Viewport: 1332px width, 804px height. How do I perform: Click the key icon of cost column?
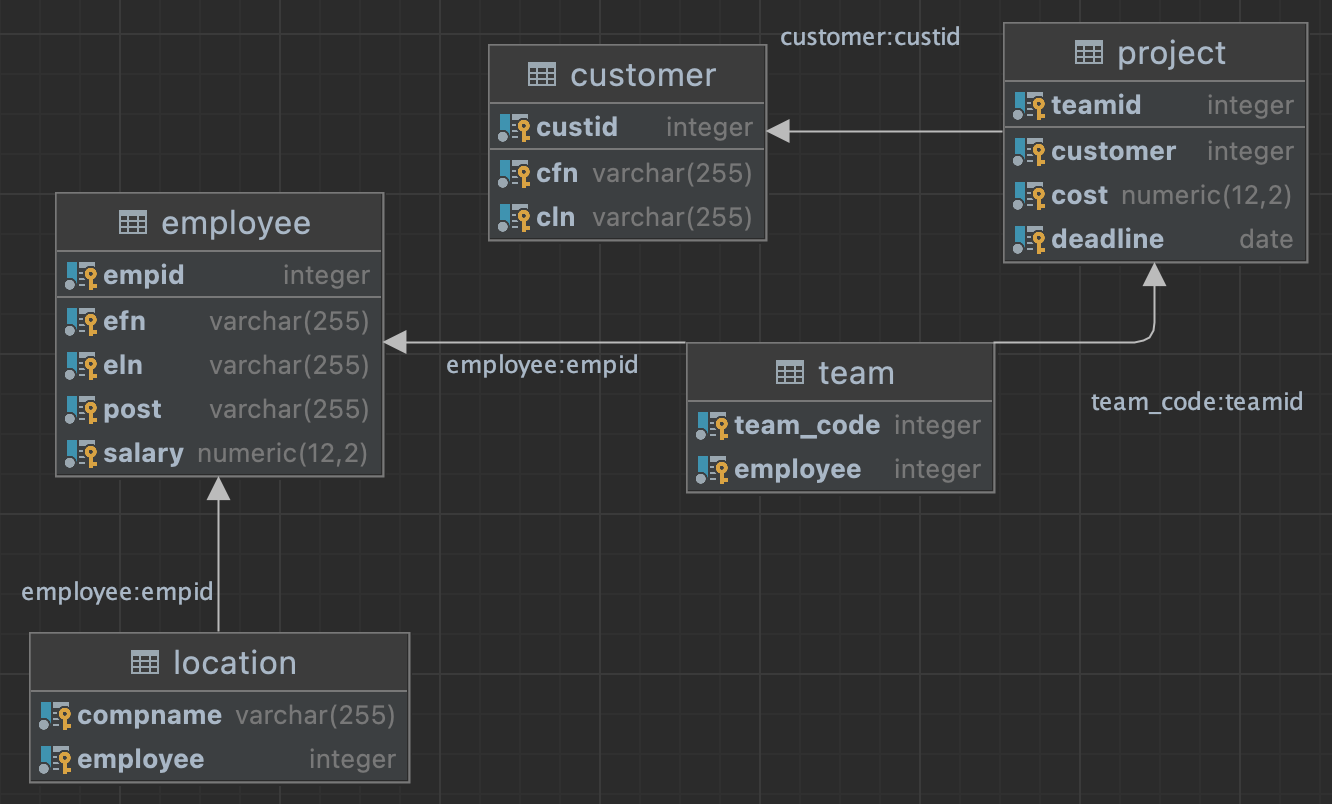pos(1029,195)
